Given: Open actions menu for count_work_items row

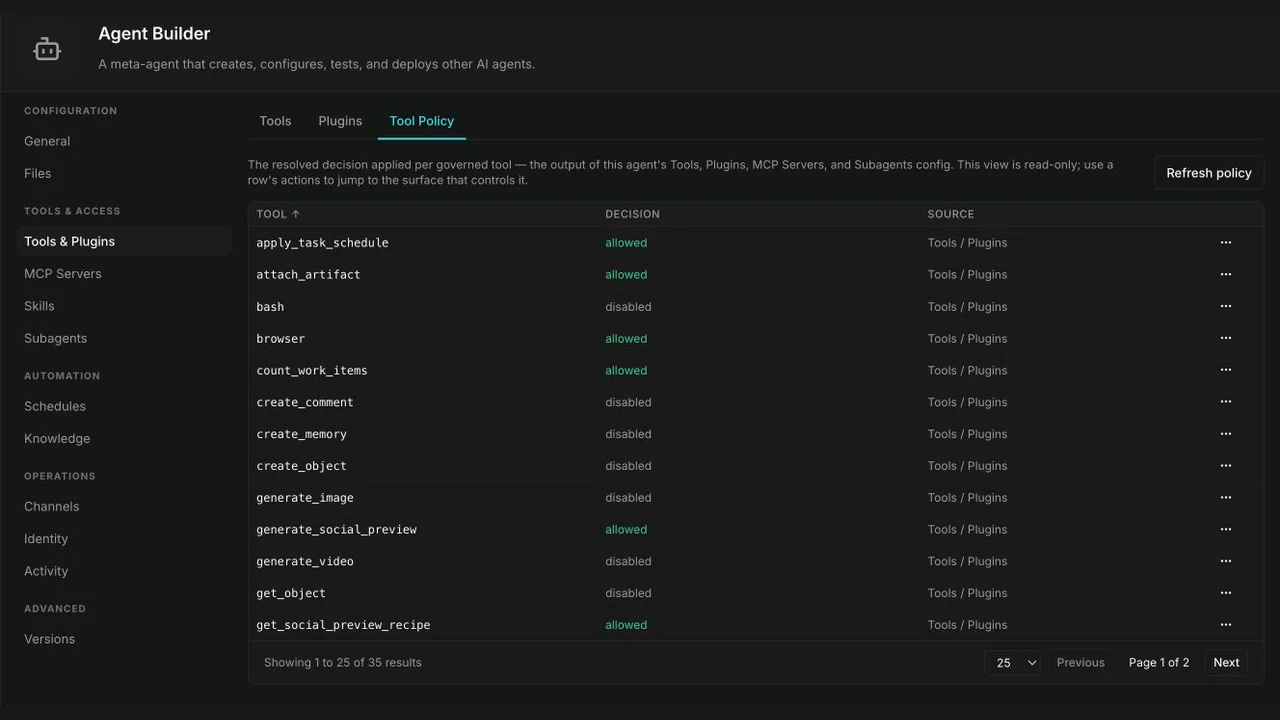Looking at the screenshot, I should coord(1225,371).
